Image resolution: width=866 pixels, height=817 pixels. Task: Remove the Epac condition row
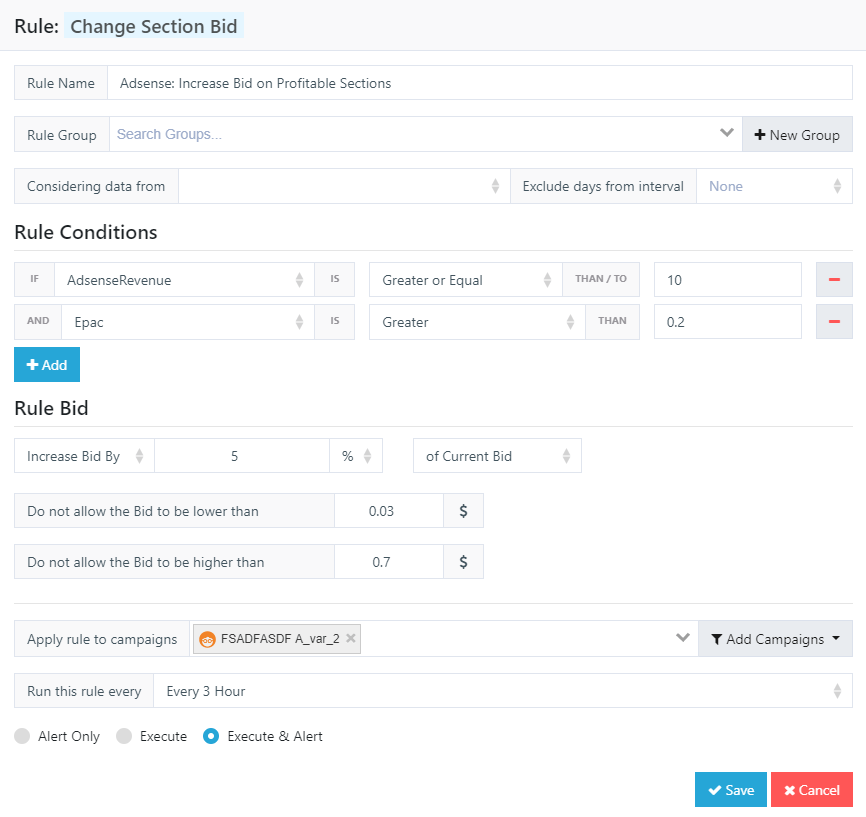pos(834,321)
